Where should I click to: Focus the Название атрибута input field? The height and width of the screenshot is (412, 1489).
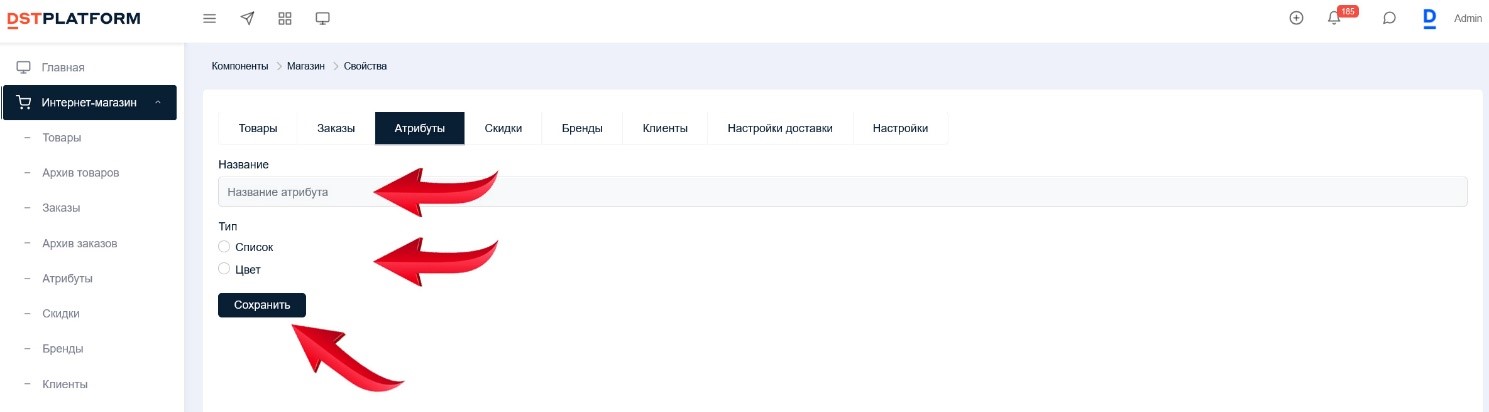pos(842,192)
